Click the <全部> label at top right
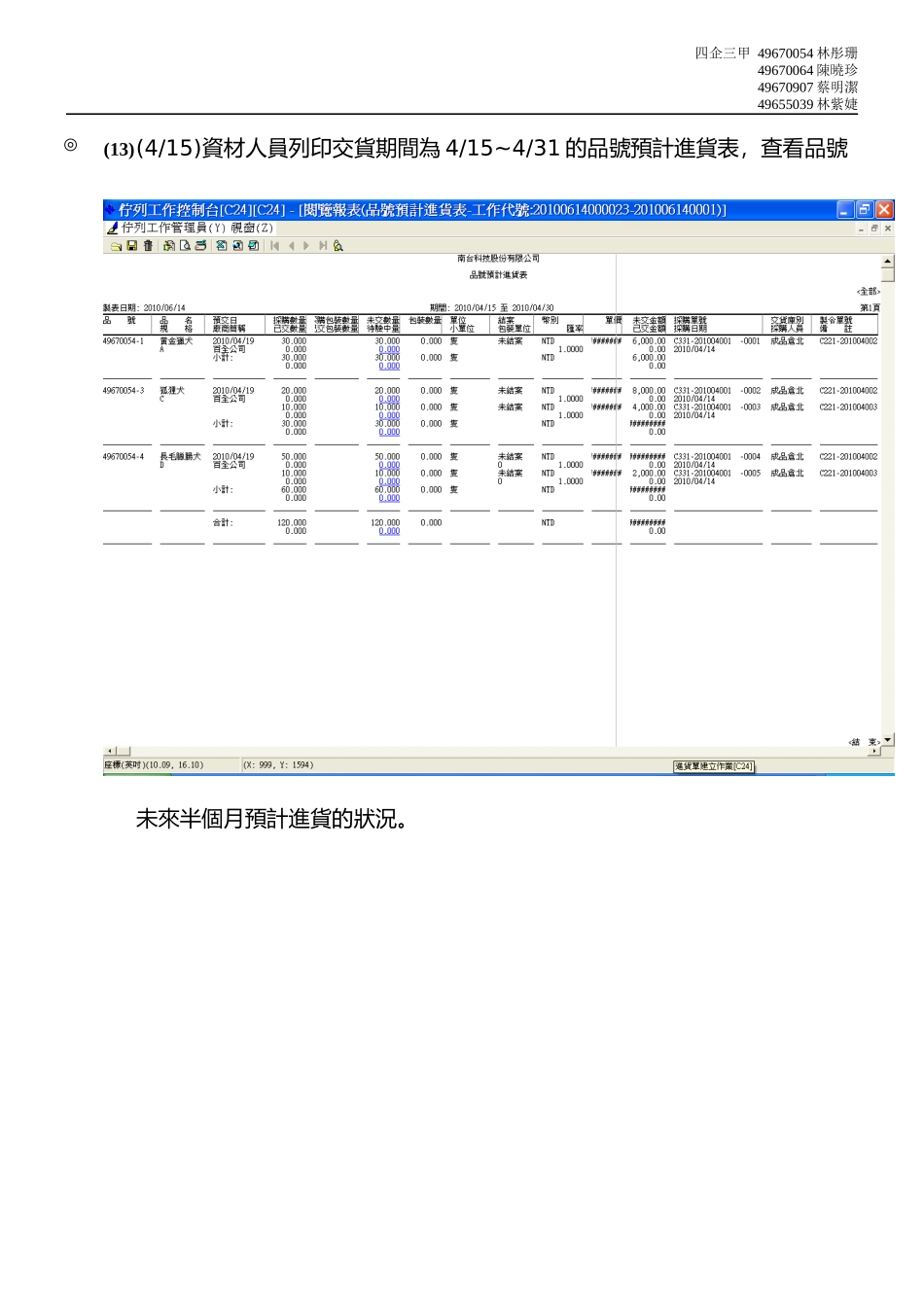 [869, 292]
